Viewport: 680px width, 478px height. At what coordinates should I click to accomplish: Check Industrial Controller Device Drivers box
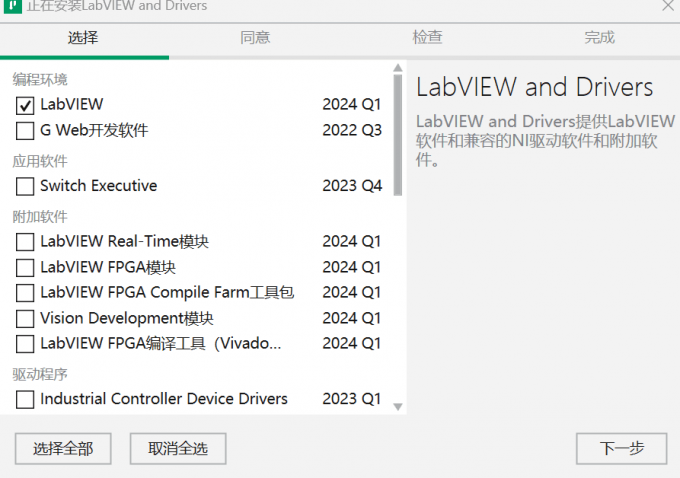click(x=25, y=399)
